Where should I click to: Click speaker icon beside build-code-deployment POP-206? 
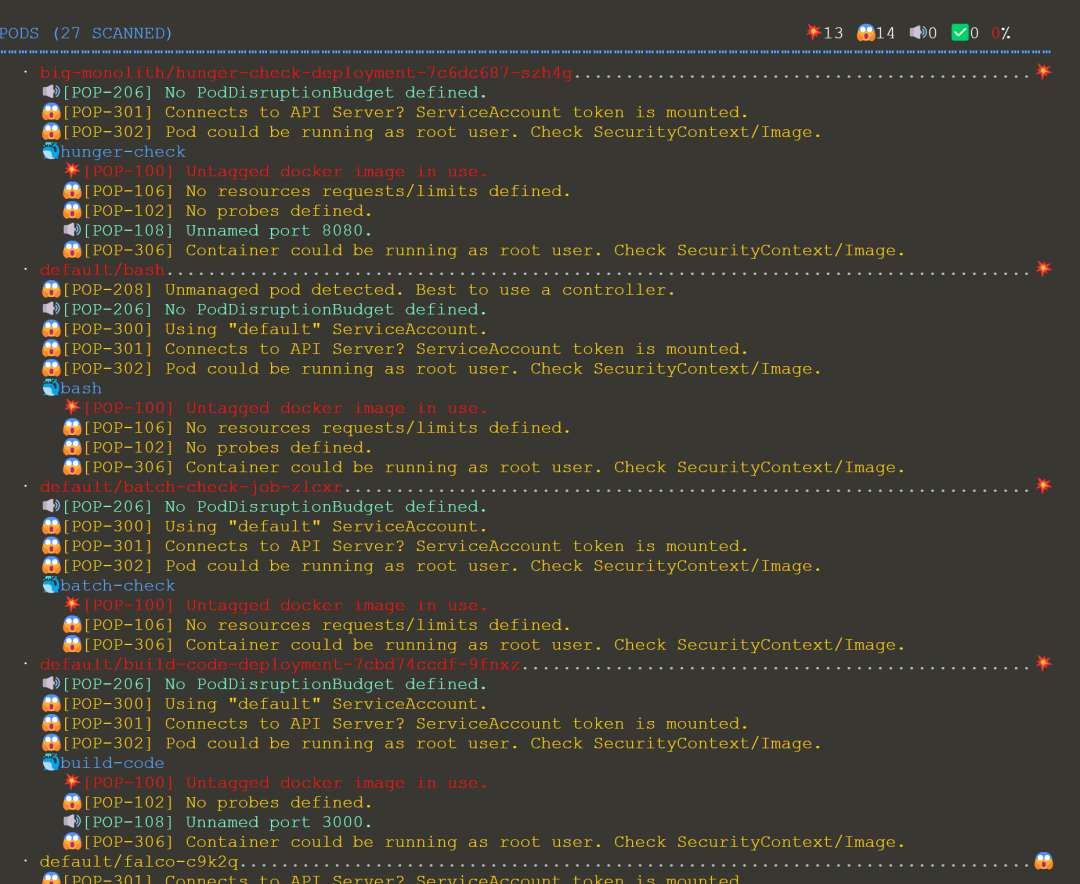coord(51,683)
